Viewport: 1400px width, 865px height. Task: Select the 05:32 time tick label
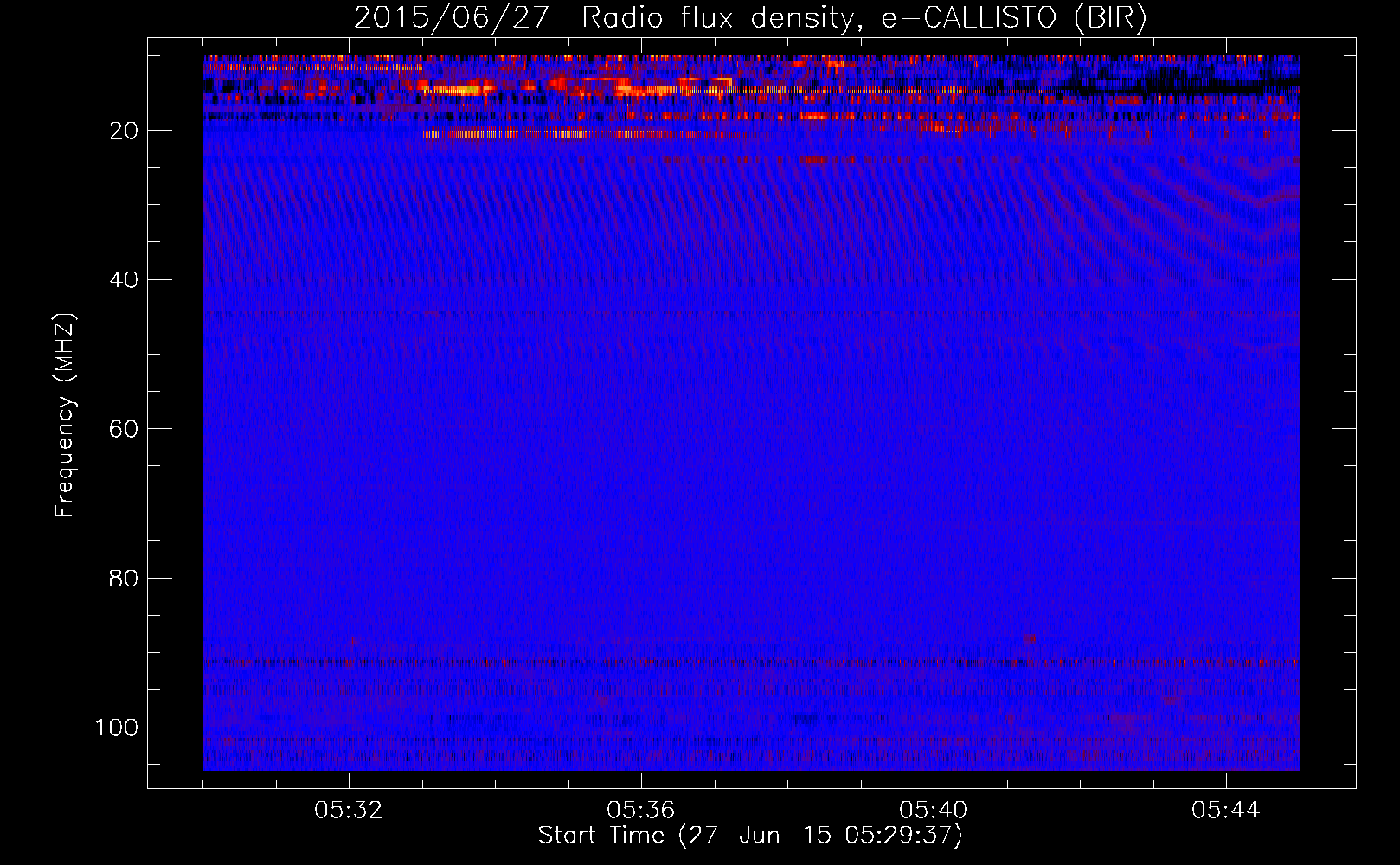[349, 811]
